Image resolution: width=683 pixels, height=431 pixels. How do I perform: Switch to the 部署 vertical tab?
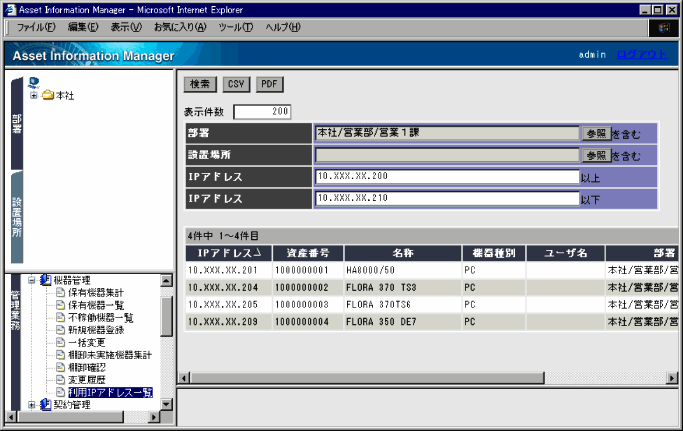[17, 124]
